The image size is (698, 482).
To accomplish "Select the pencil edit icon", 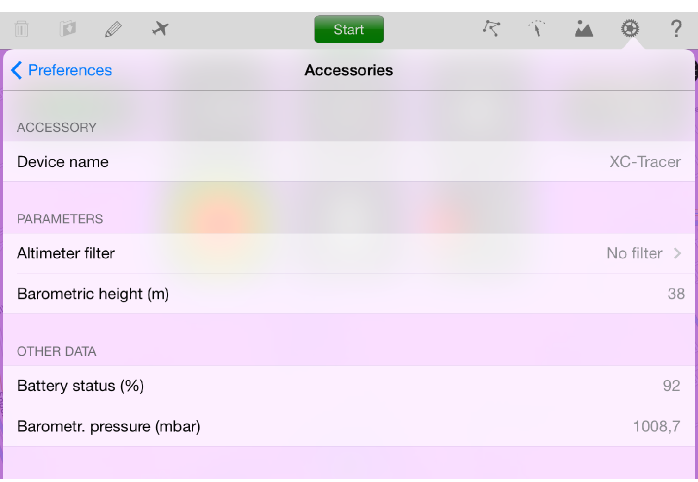I will (114, 29).
